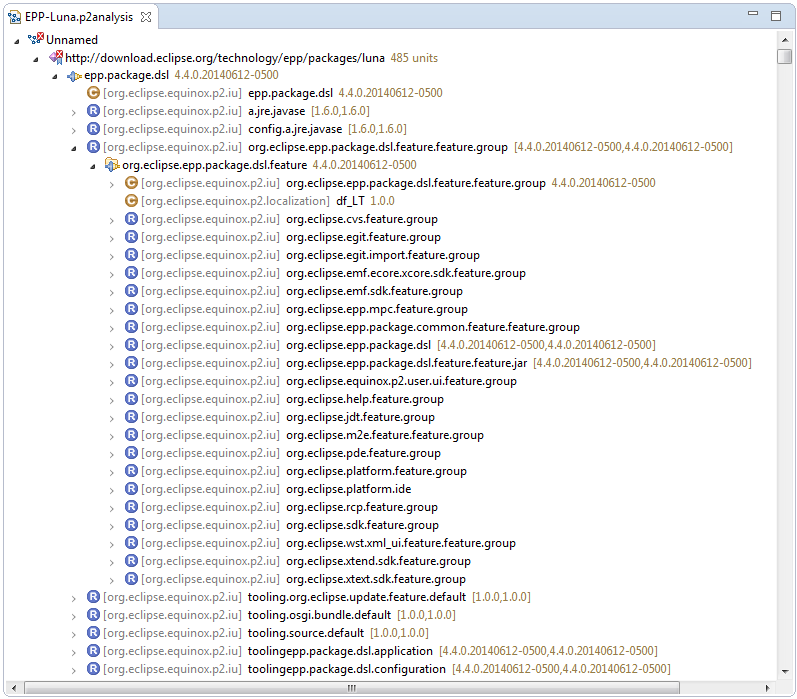The image size is (797, 699).
Task: Click the R requirement icon for a.jre.javase
Action: tap(94, 110)
